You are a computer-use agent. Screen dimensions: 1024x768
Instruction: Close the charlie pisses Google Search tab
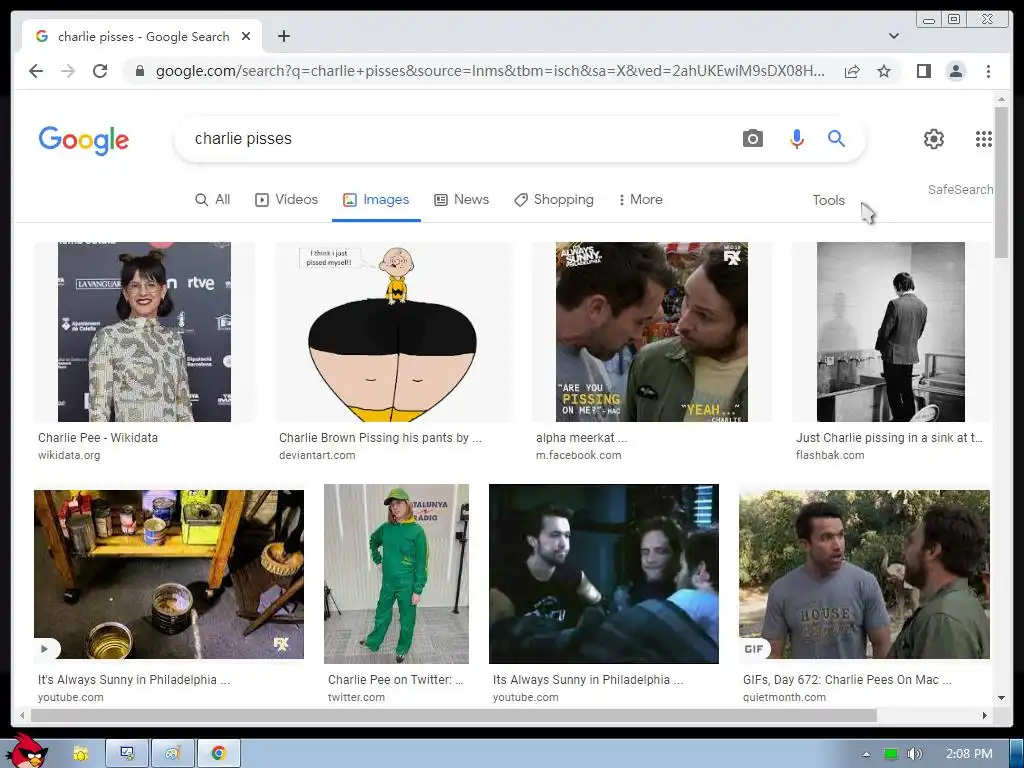point(246,37)
